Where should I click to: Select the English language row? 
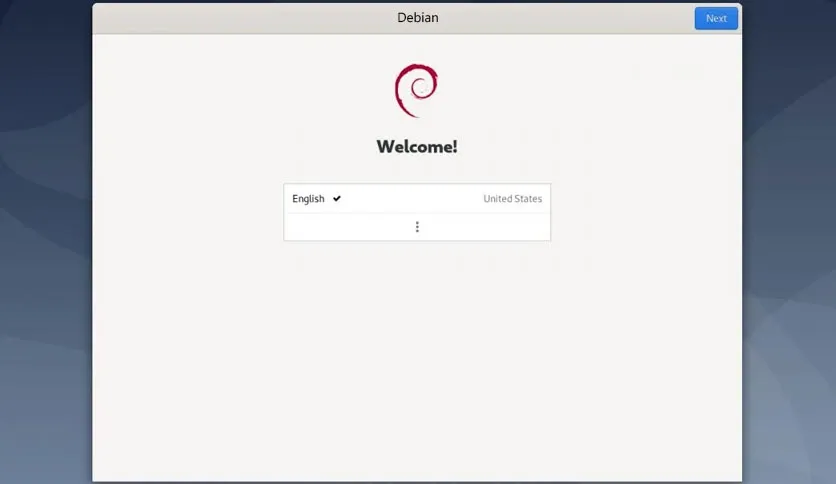click(x=417, y=198)
